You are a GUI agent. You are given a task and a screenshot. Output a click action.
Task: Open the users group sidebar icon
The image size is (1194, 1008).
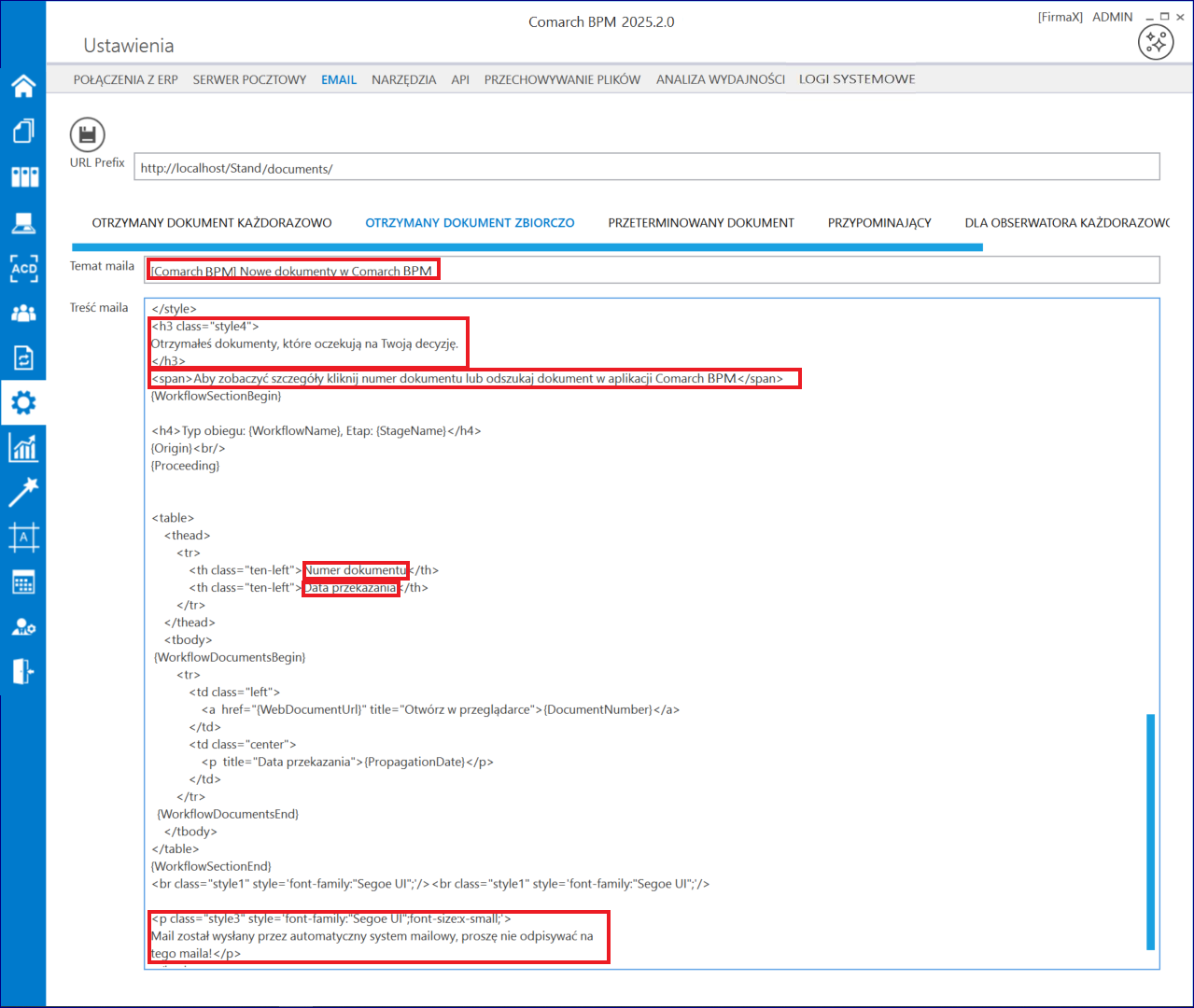23,314
